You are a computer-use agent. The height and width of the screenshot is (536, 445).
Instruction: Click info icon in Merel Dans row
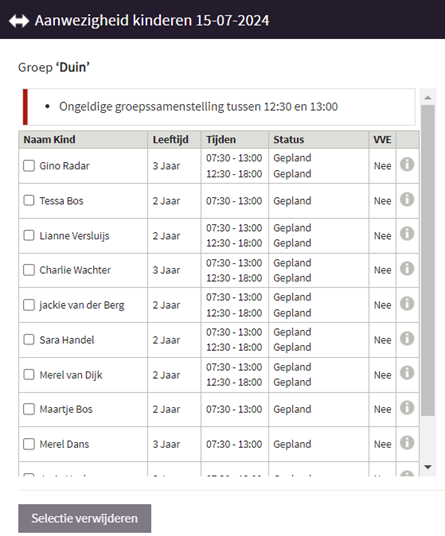coord(407,443)
